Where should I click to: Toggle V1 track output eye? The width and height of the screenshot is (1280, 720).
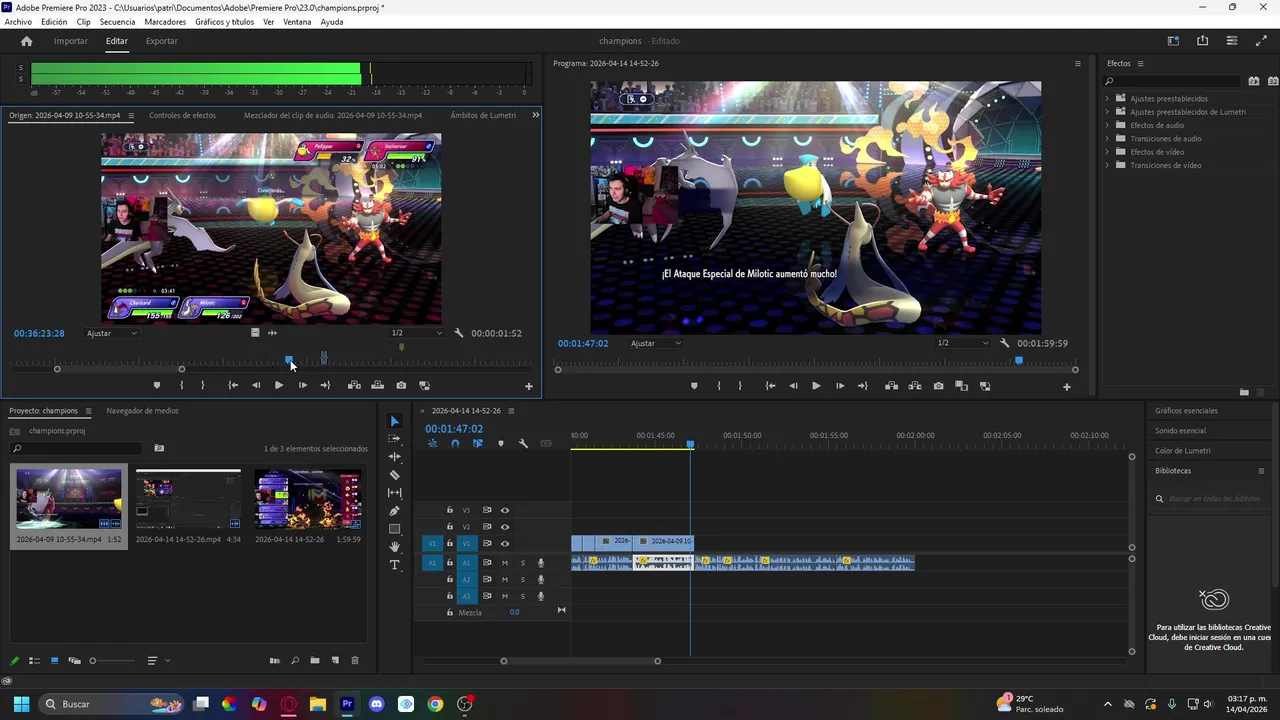(505, 543)
